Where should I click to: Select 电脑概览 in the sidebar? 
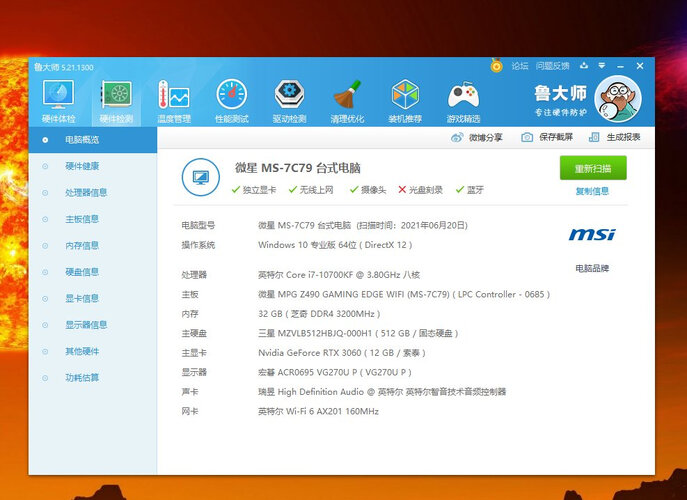pyautogui.click(x=92, y=140)
